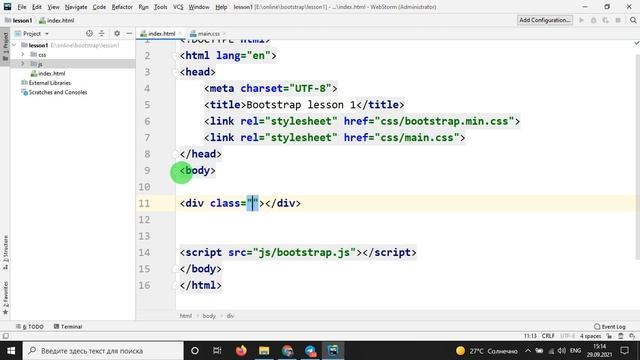The height and width of the screenshot is (360, 640).
Task: Toggle the Structure tool window sidebar tab
Action: 5,252
